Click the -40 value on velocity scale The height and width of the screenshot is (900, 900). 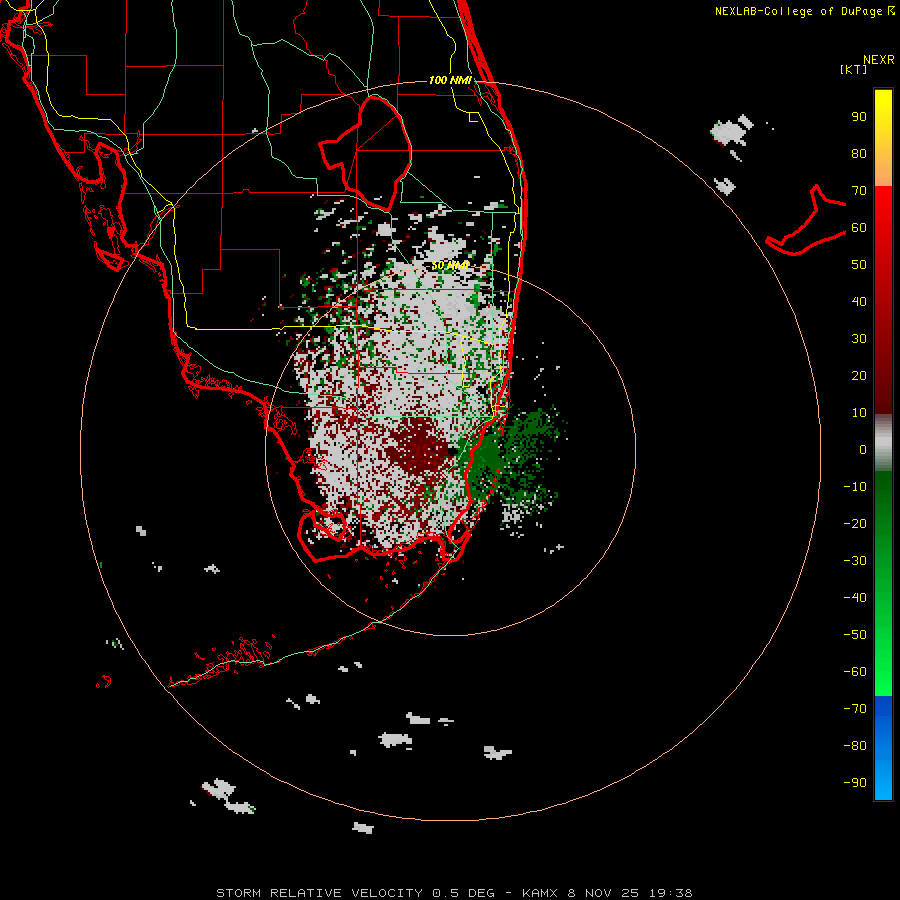(x=855, y=598)
